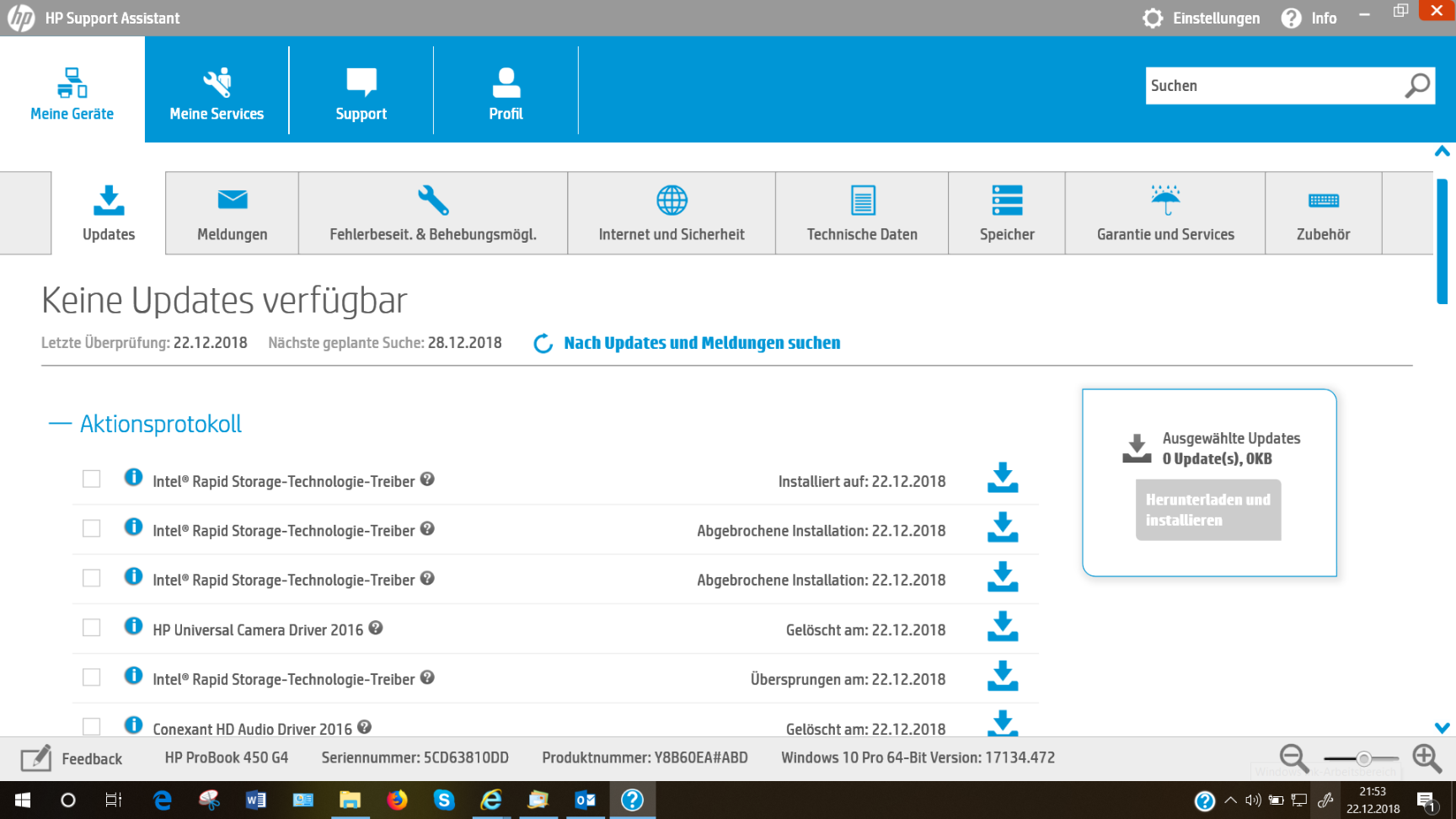Check third Intel Rapid Storage row checkbox

pos(91,578)
